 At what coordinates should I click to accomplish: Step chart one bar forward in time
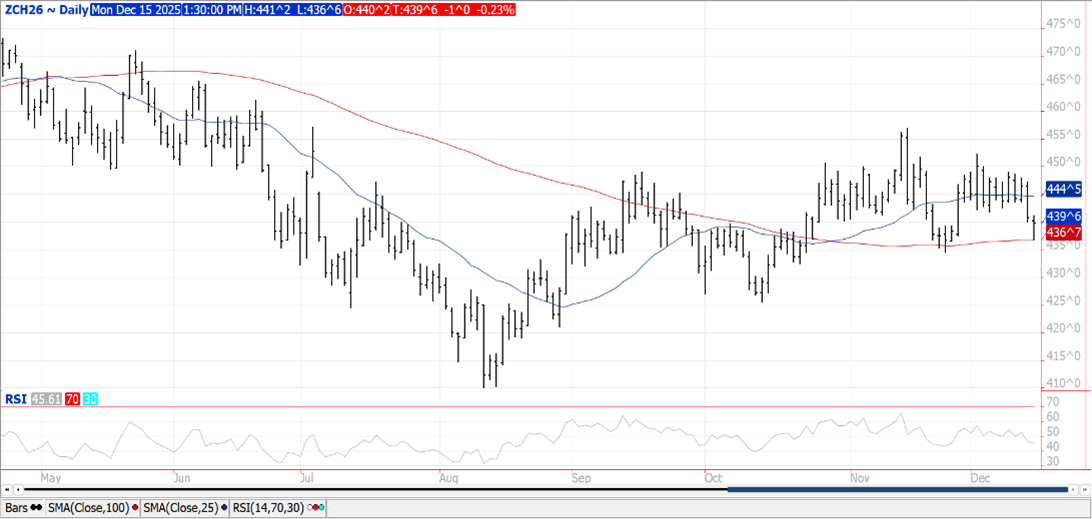coord(1074,490)
